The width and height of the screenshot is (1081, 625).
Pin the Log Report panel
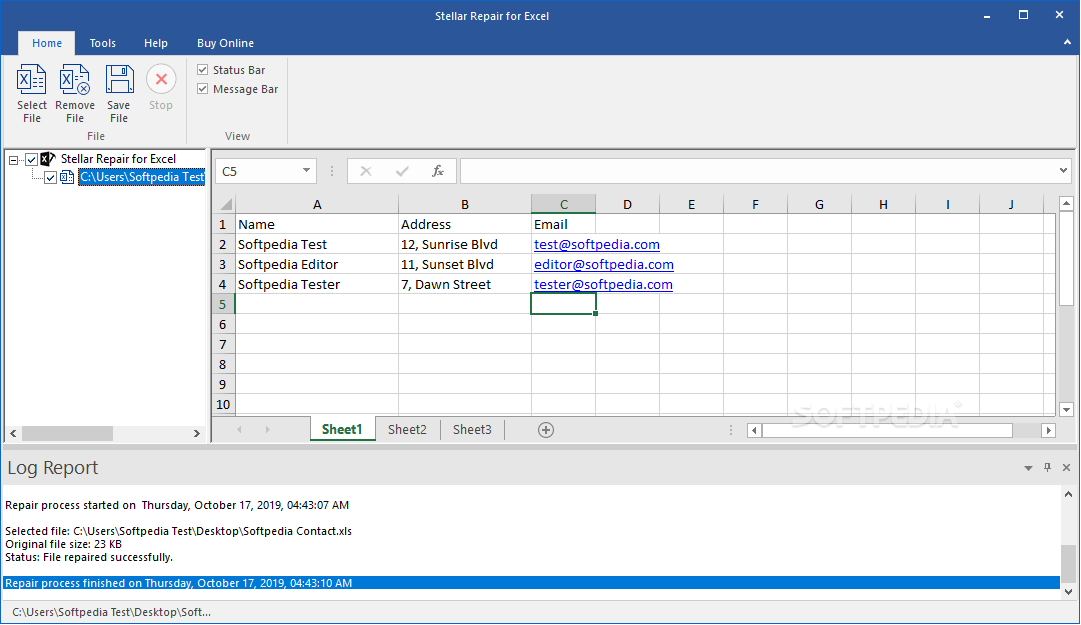[x=1047, y=467]
